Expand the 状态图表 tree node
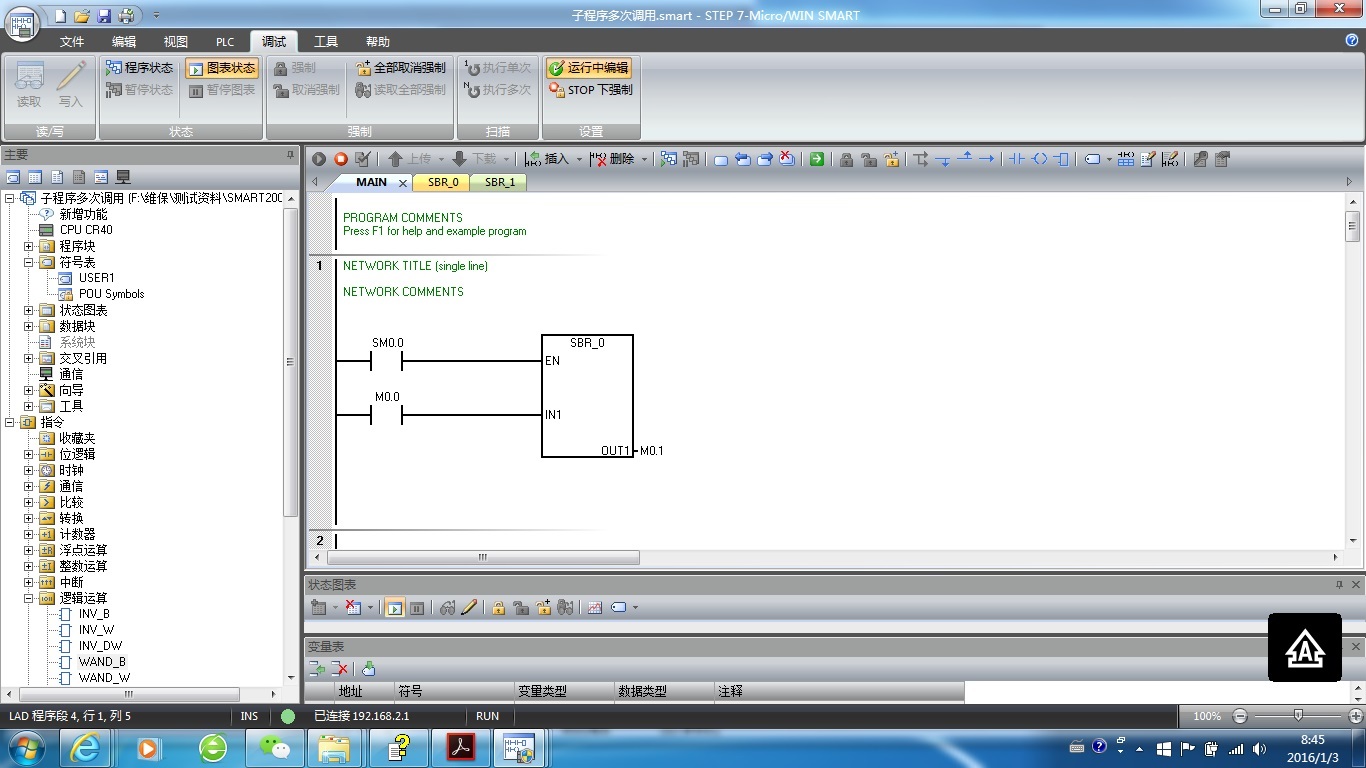 click(x=29, y=310)
